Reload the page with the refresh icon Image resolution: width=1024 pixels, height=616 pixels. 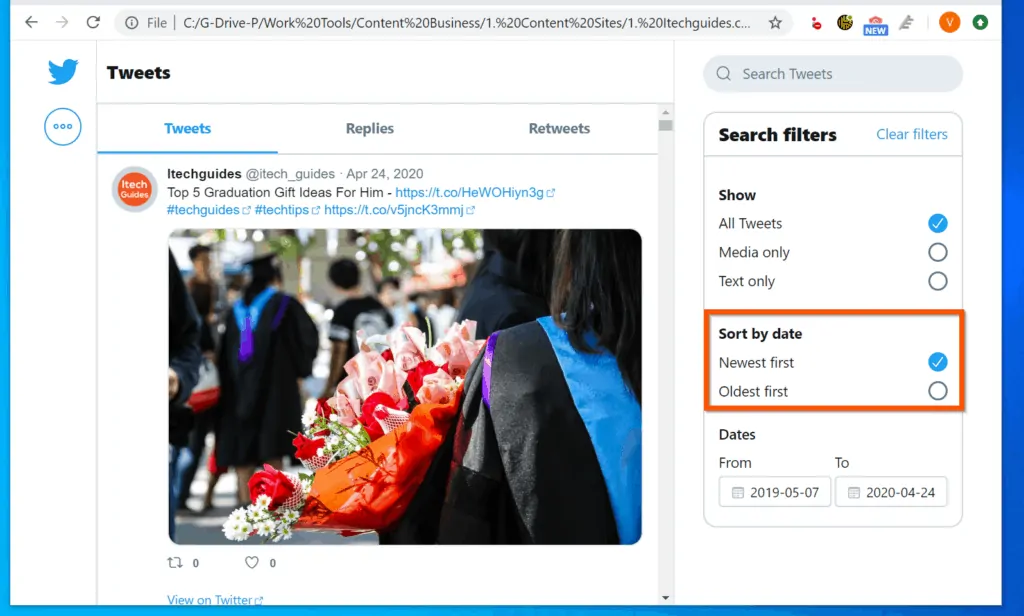93,22
